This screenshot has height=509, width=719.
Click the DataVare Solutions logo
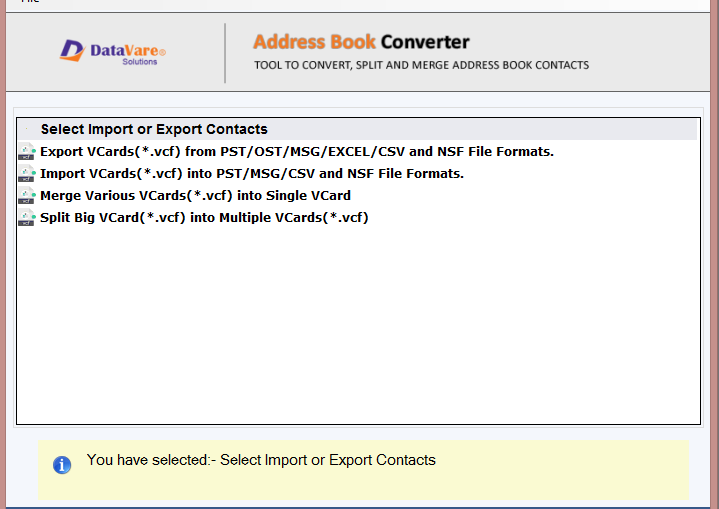click(x=113, y=52)
